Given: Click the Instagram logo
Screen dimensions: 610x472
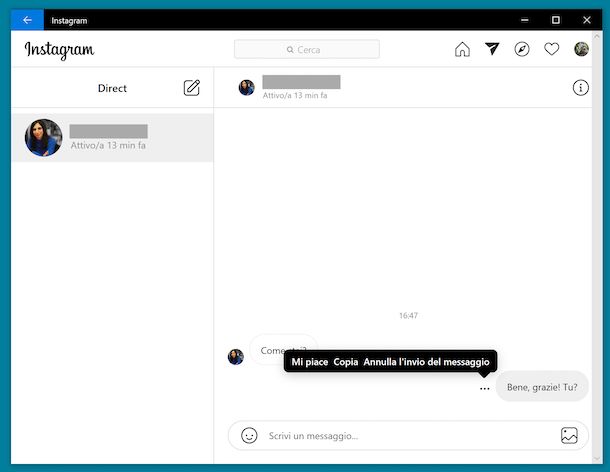Looking at the screenshot, I should tap(59, 50).
